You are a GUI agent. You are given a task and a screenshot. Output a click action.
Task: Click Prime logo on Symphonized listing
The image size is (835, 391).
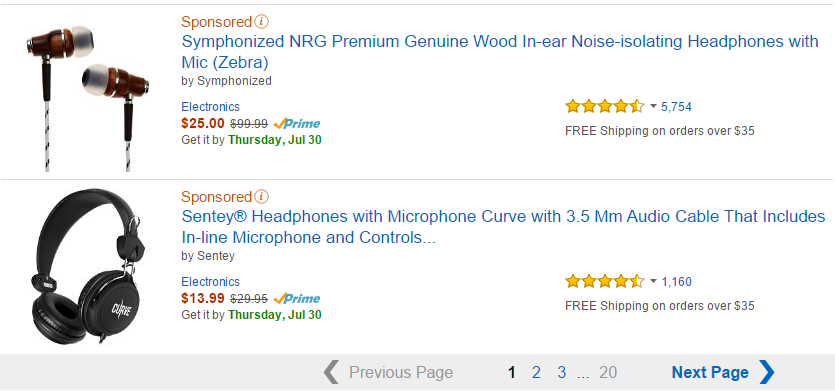297,124
